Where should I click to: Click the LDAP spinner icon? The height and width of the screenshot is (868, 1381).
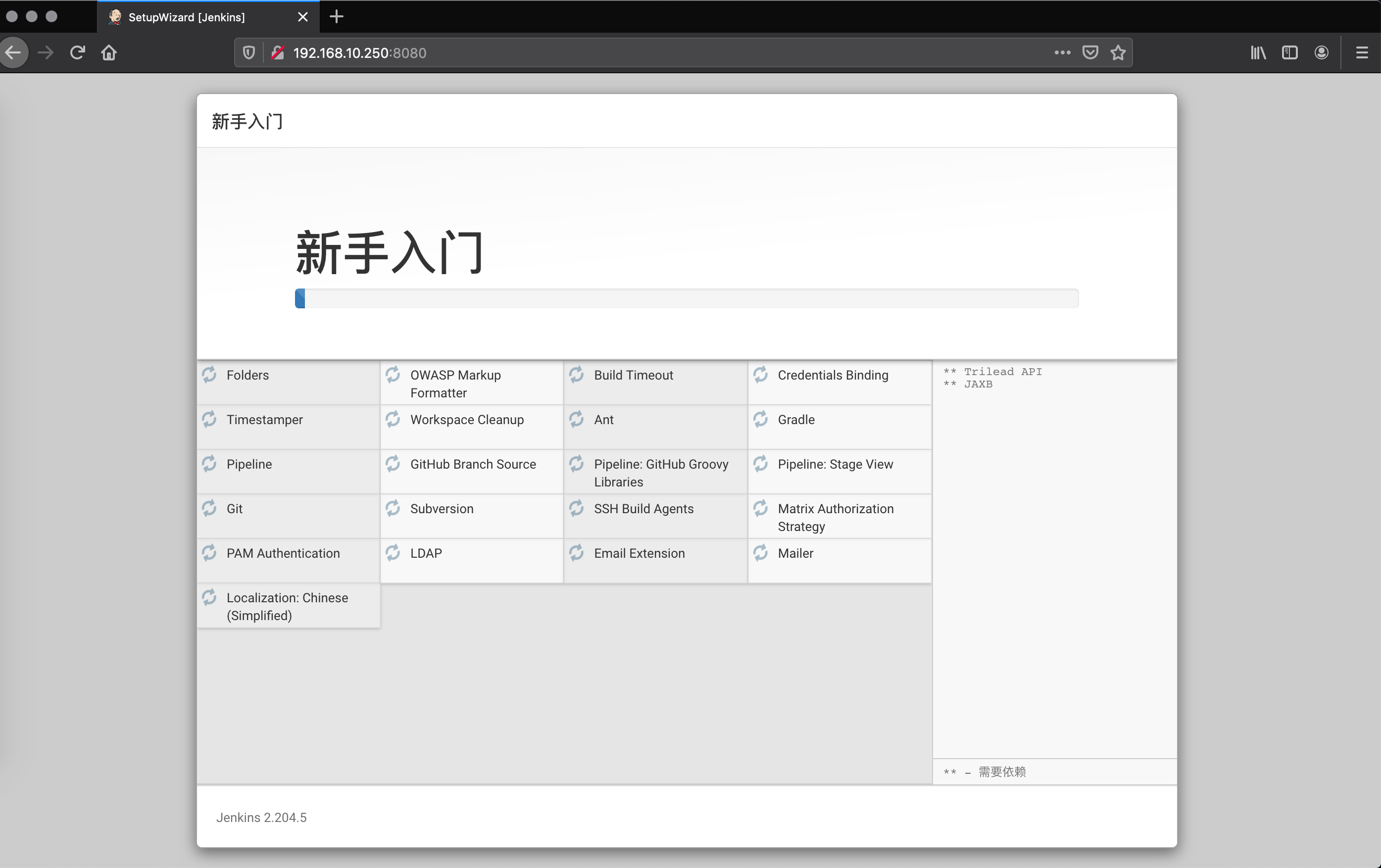click(x=393, y=553)
